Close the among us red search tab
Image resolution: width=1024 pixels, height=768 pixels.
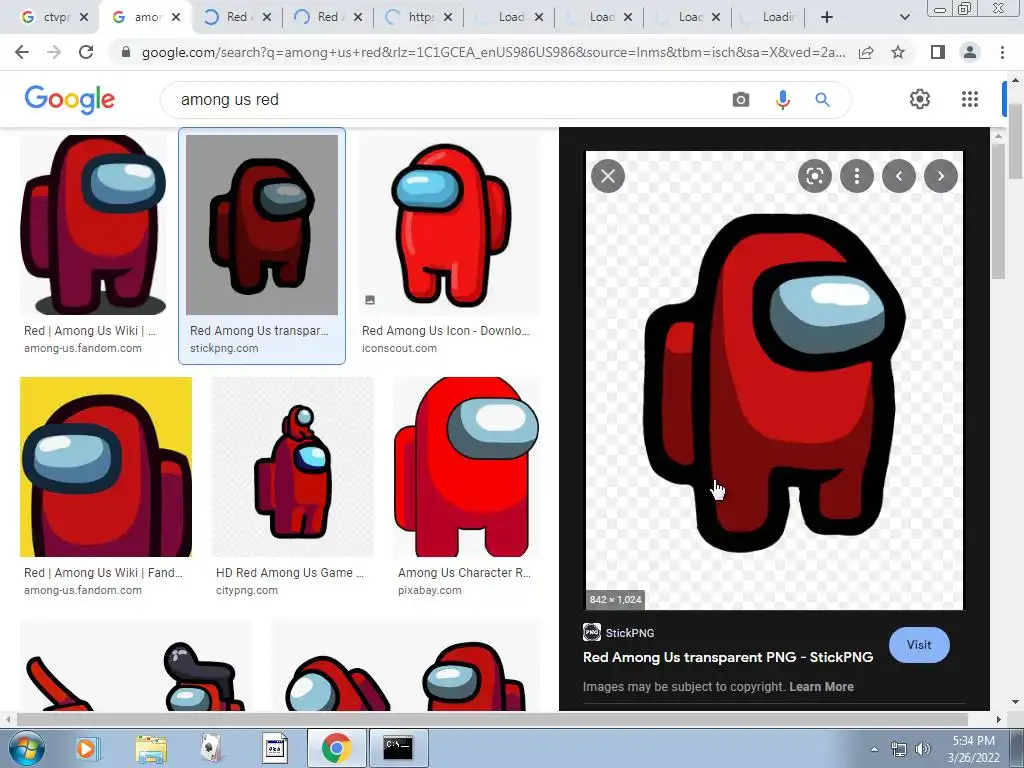(x=176, y=18)
